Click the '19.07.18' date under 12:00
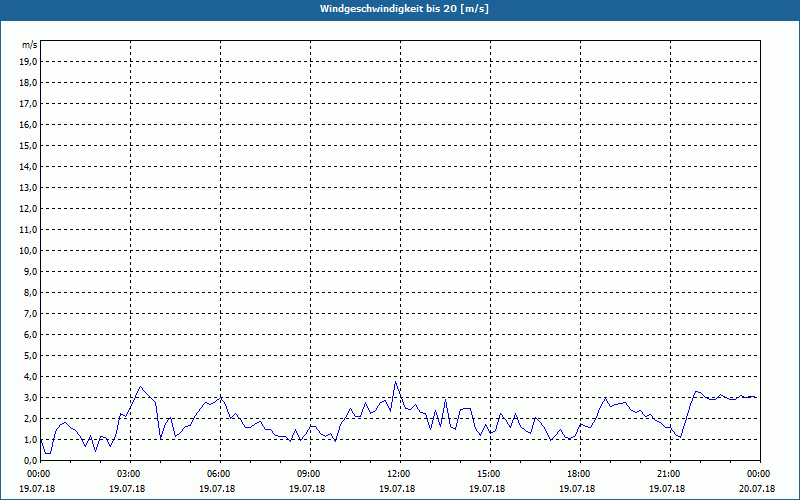Viewport: 800px width, 500px height. coord(397,489)
